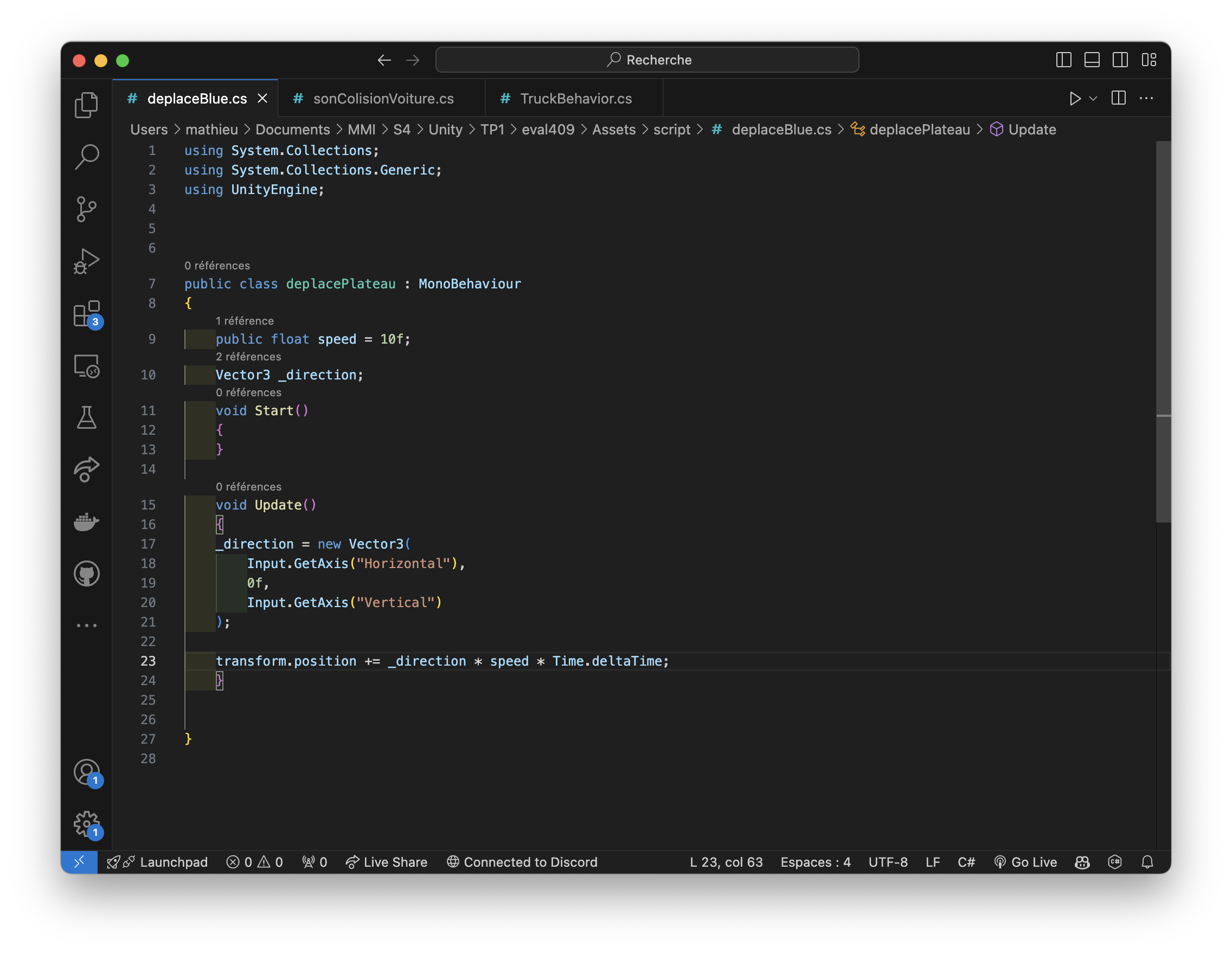Click the C# hexagon icon in status bar
The width and height of the screenshot is (1232, 954).
click(1115, 862)
